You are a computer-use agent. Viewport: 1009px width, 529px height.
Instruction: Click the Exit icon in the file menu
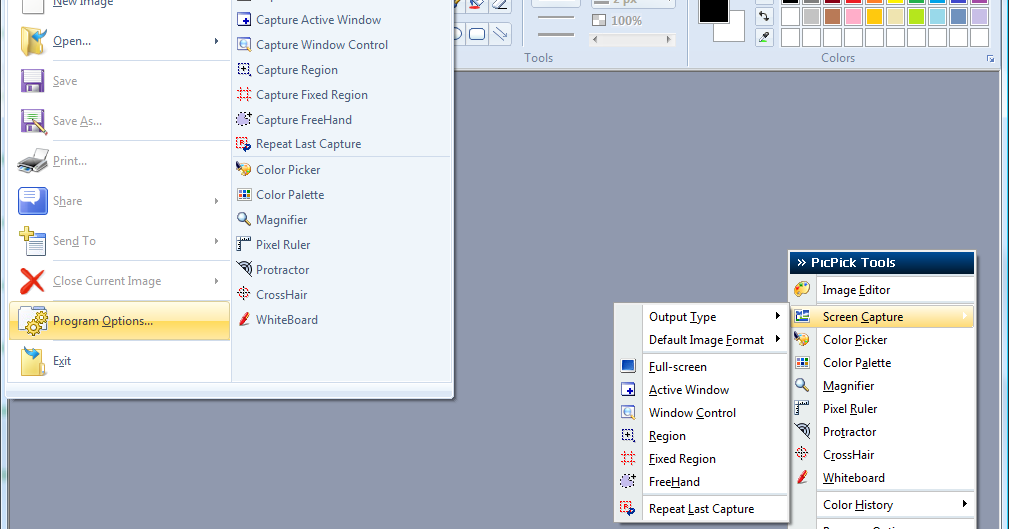click(33, 361)
